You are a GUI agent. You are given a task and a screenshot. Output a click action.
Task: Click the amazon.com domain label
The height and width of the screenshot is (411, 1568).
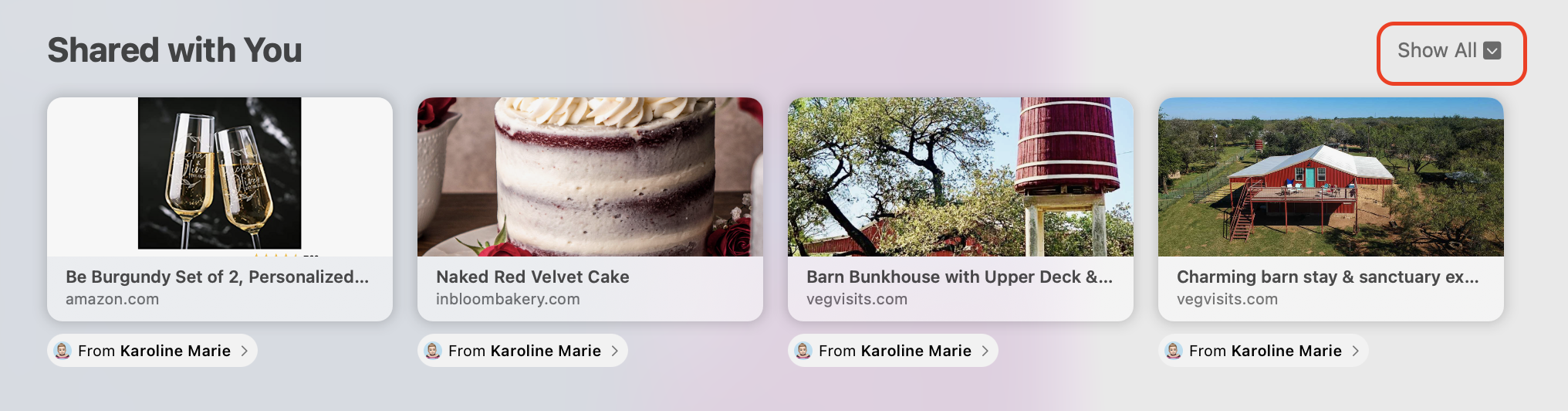tap(112, 300)
